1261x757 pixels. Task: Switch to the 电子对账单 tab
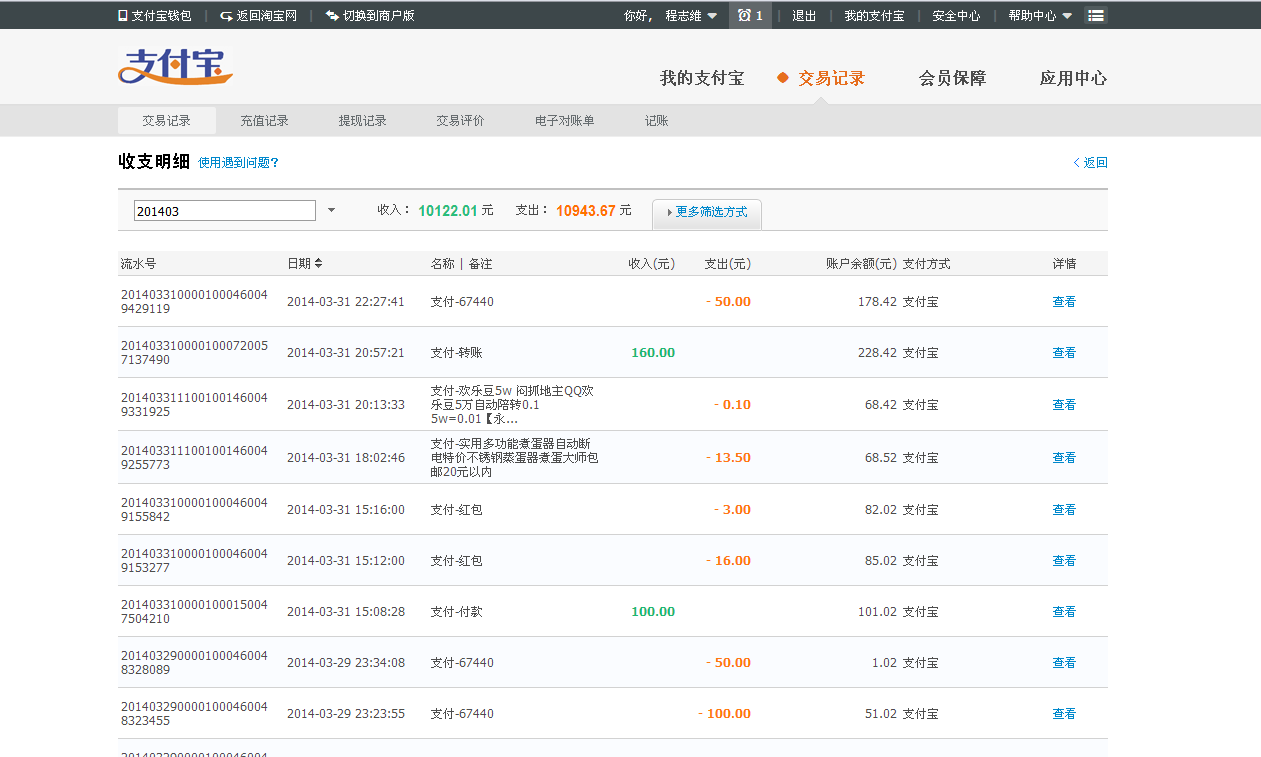click(565, 121)
